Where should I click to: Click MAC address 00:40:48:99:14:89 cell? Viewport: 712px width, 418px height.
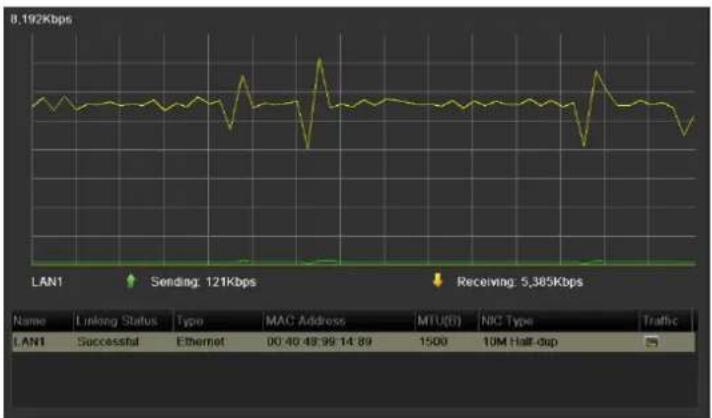click(319, 341)
